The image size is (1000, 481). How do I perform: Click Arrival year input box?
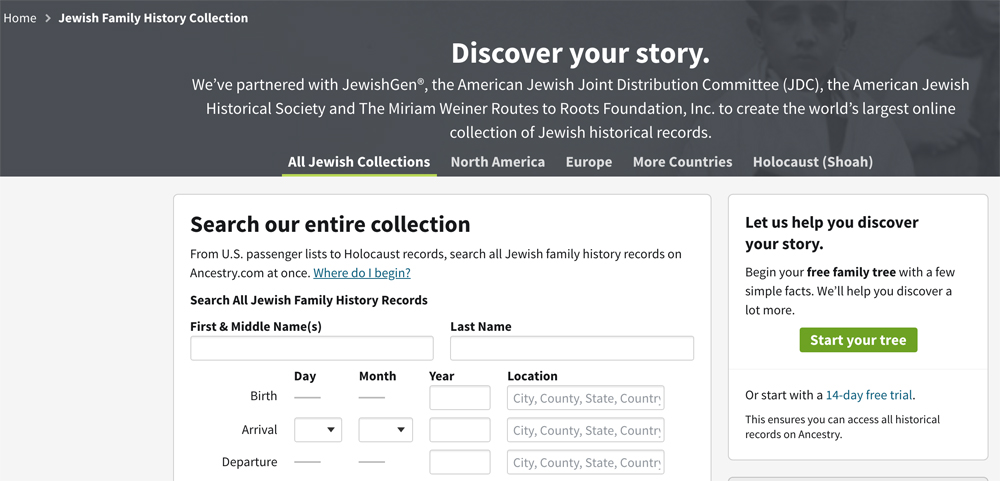(460, 430)
